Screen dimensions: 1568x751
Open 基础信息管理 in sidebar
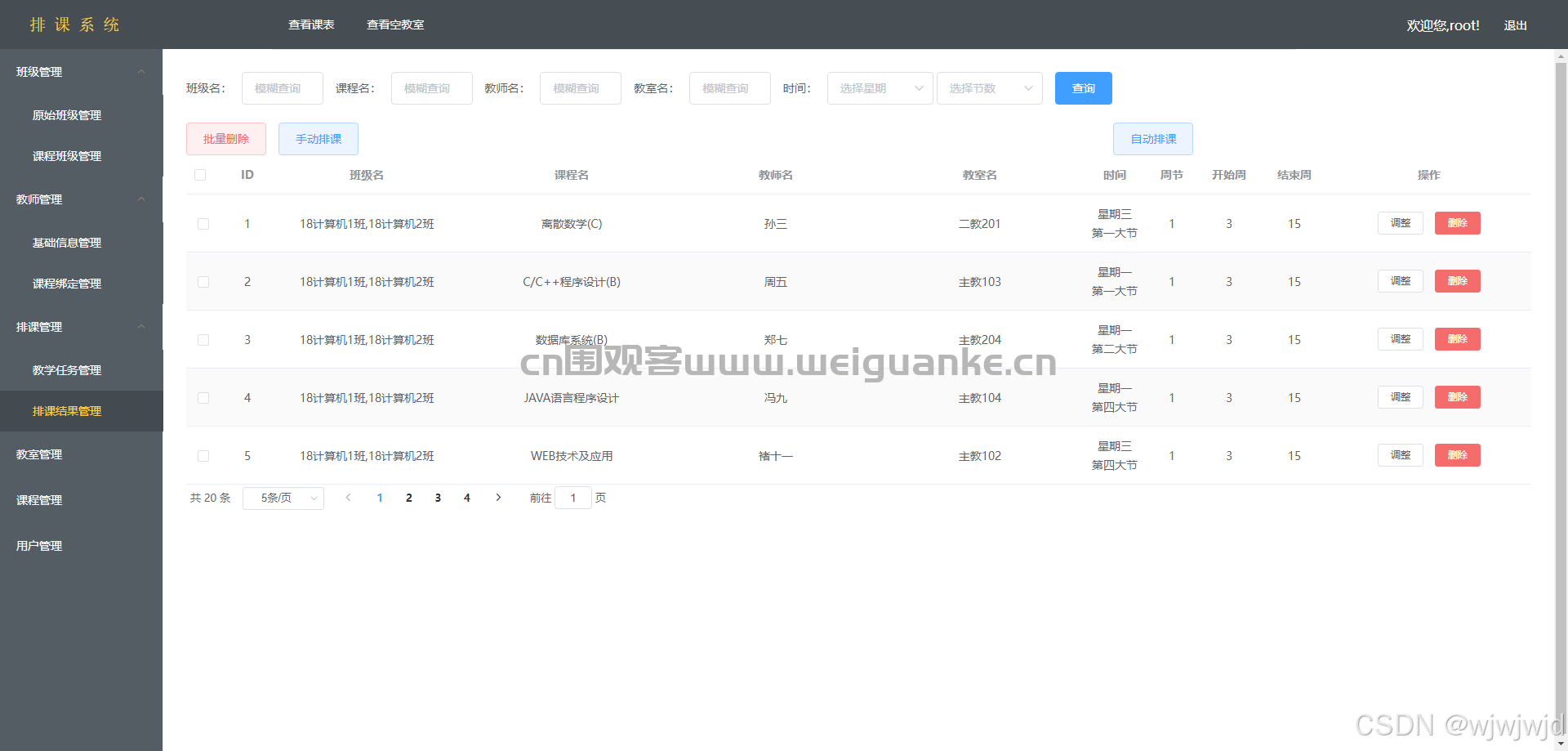(x=82, y=243)
